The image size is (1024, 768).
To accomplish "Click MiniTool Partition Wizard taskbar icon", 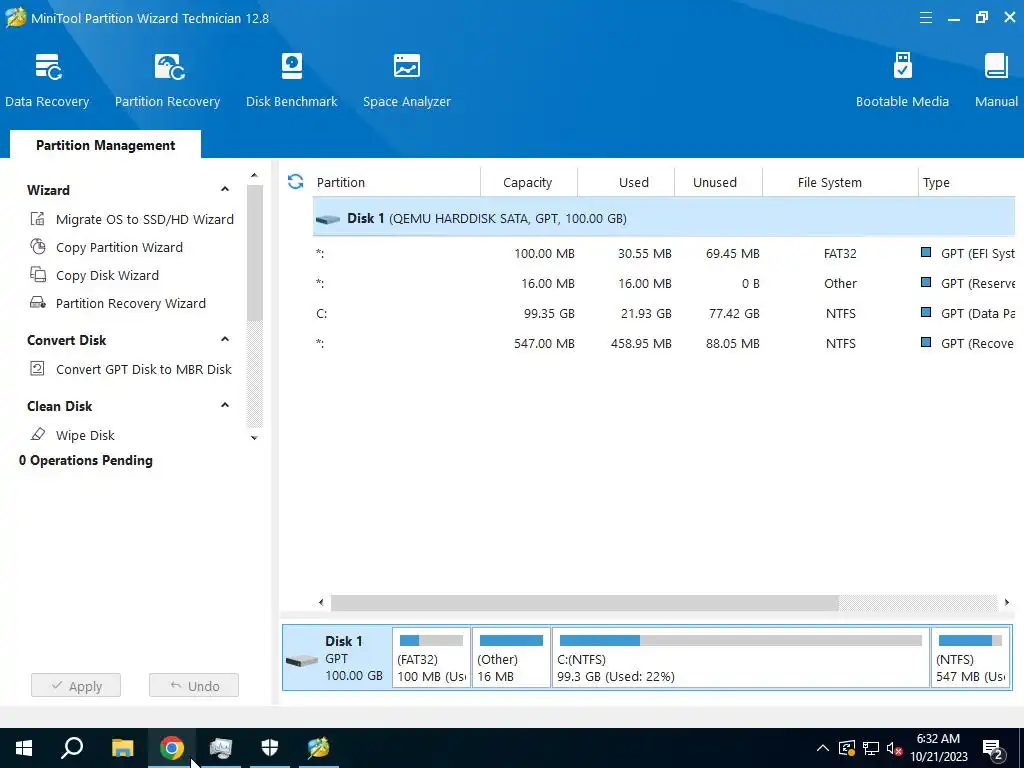I will click(x=319, y=748).
